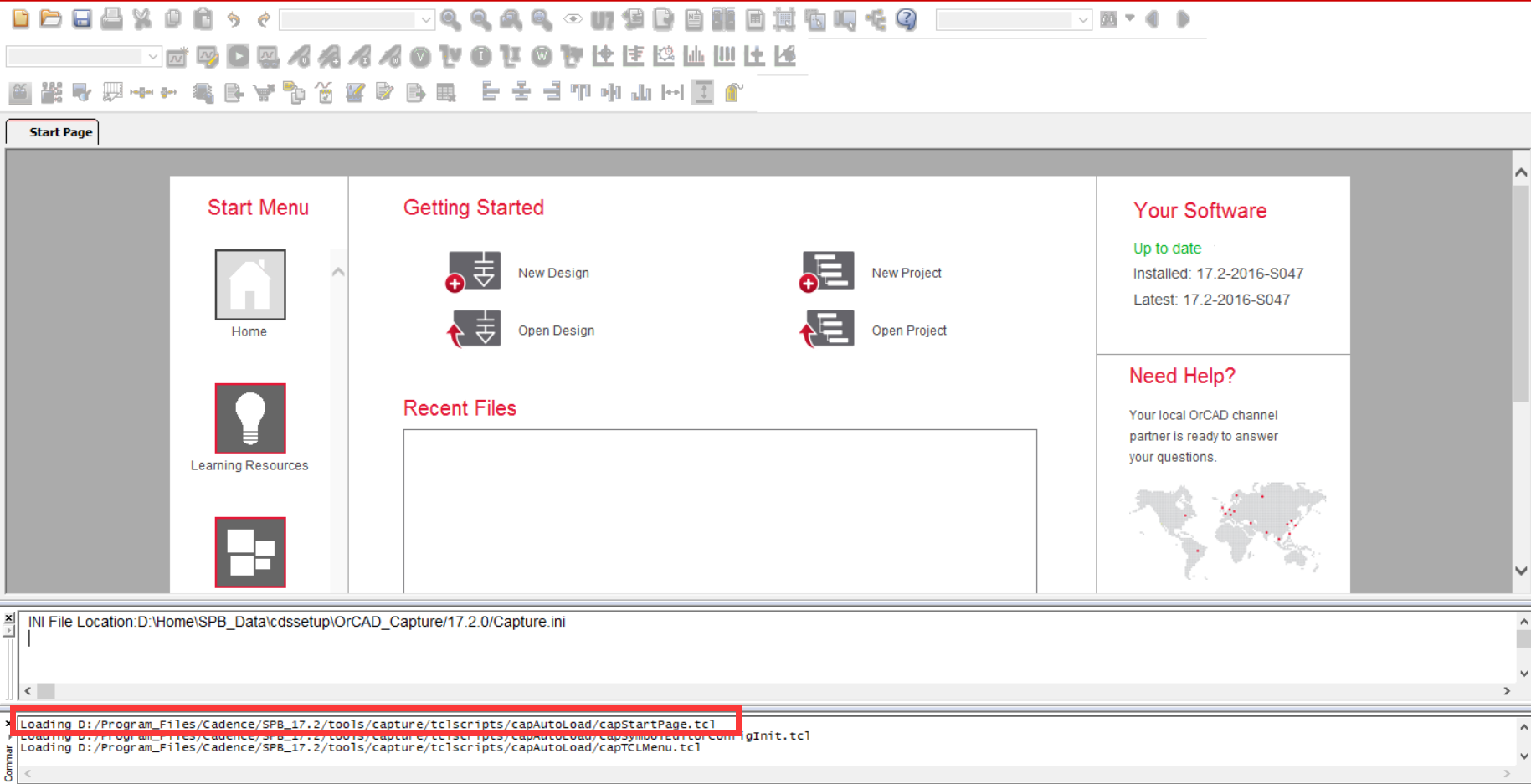Click the Paste clipboard icon
This screenshot has width=1531, height=784.
pyautogui.click(x=203, y=18)
